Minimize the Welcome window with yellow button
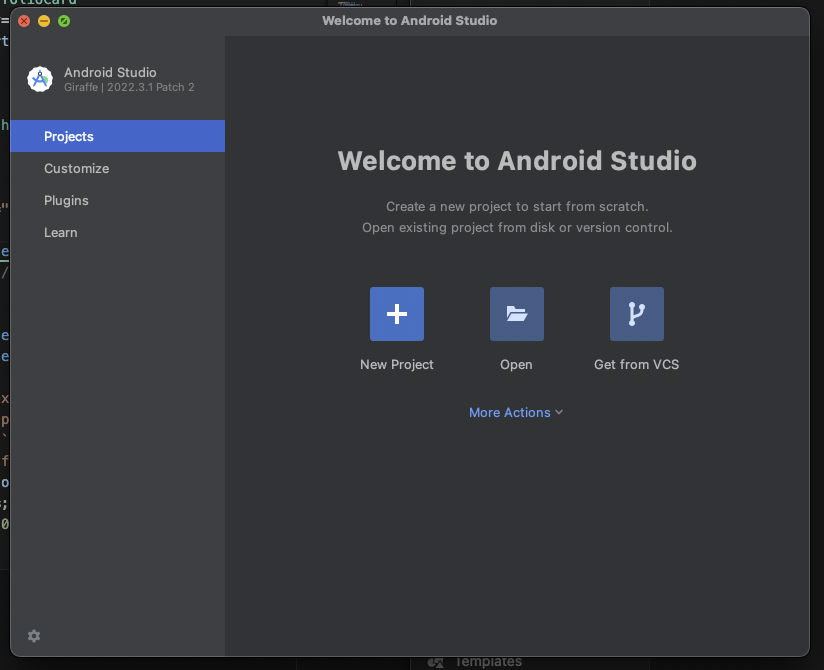 [44, 21]
